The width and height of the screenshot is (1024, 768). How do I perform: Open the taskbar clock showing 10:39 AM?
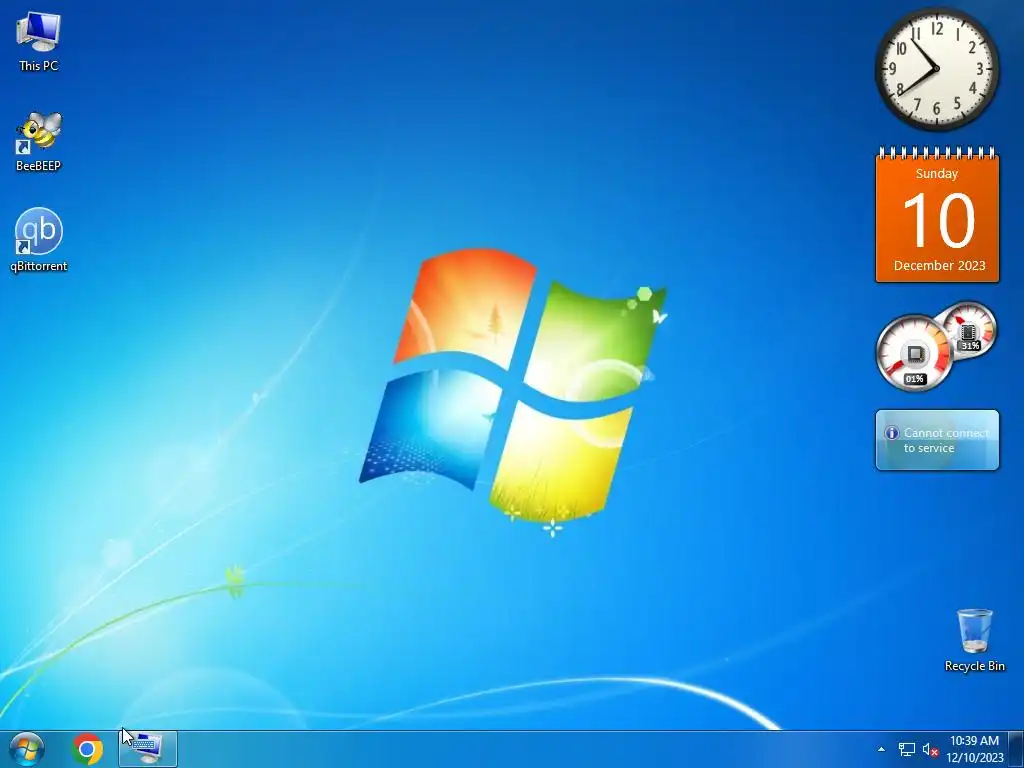974,749
